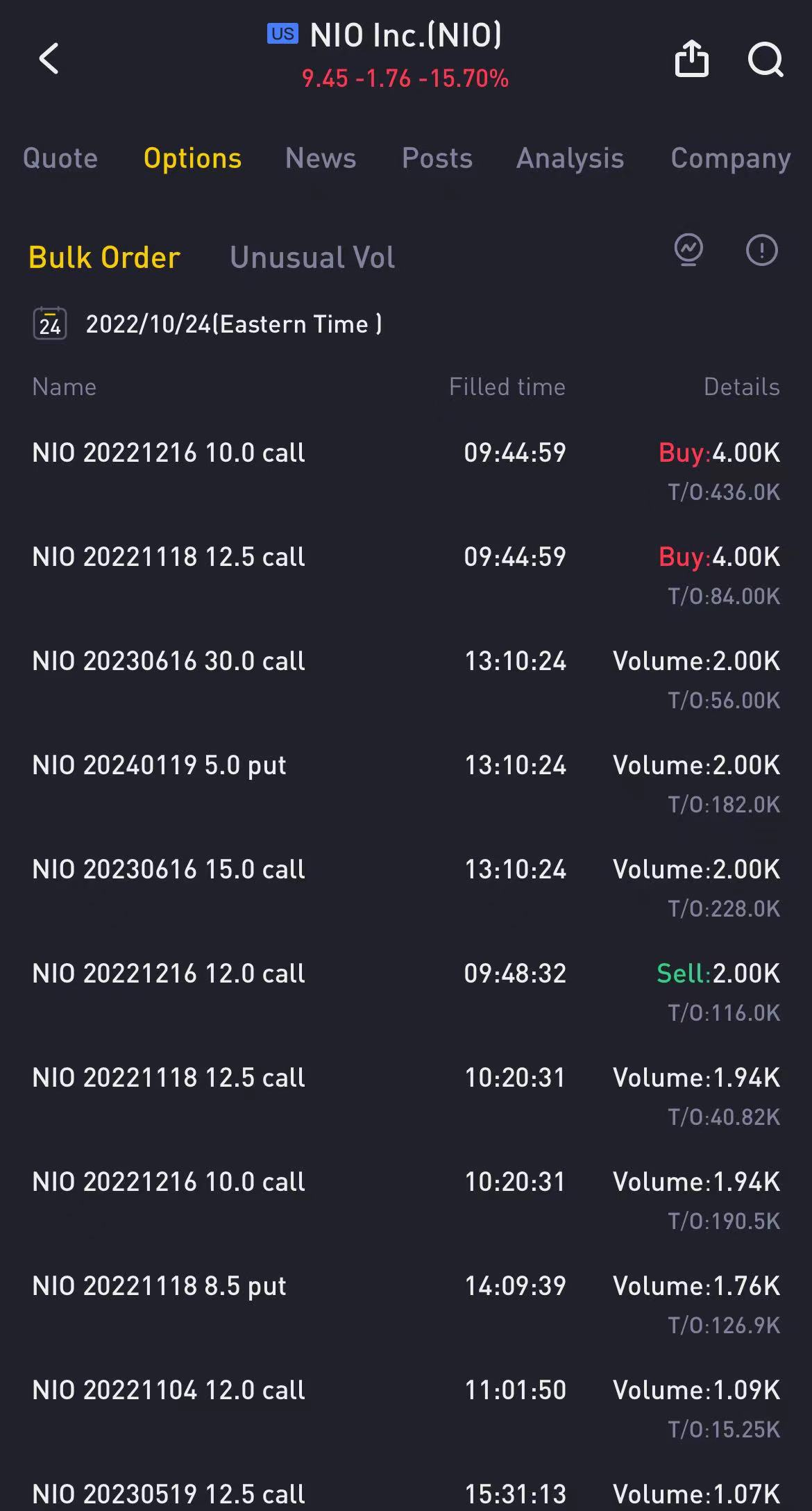Tap the search magnifier icon

766,59
